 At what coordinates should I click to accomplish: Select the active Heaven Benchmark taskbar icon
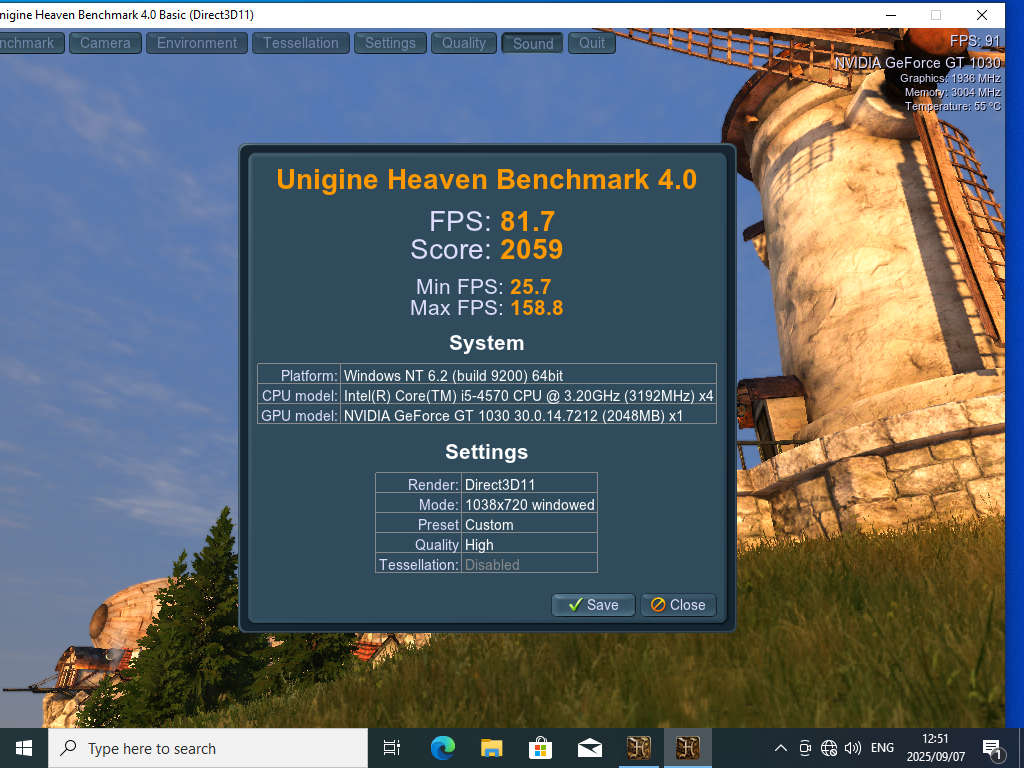(688, 747)
